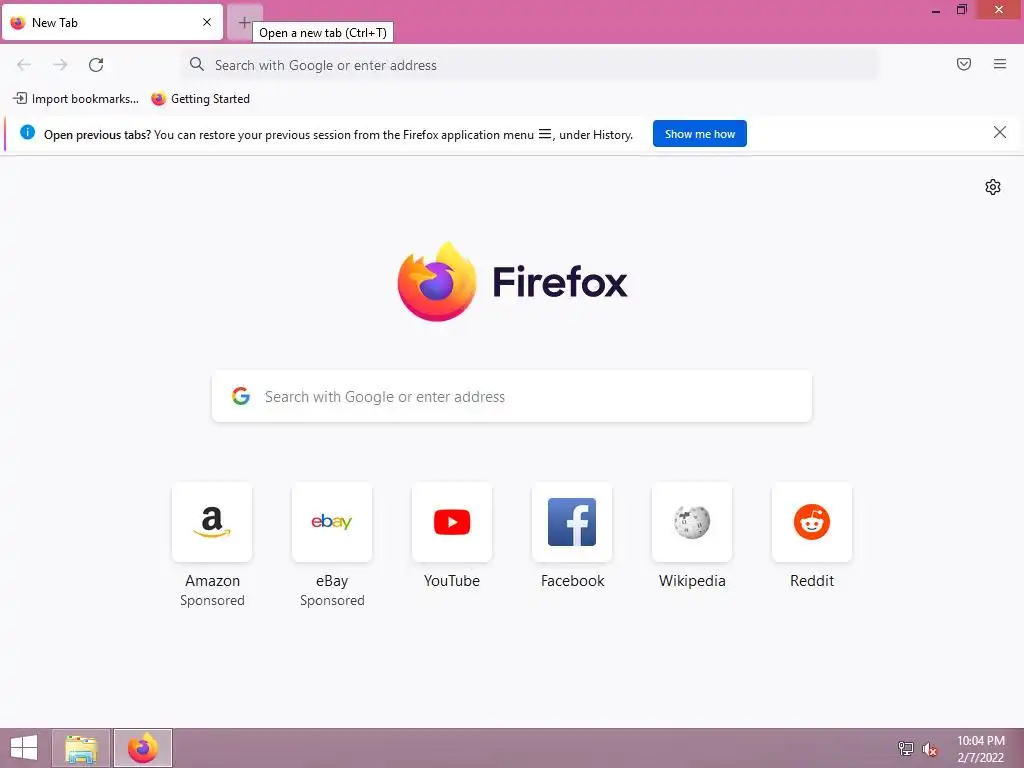Open the network tray icon

905,748
